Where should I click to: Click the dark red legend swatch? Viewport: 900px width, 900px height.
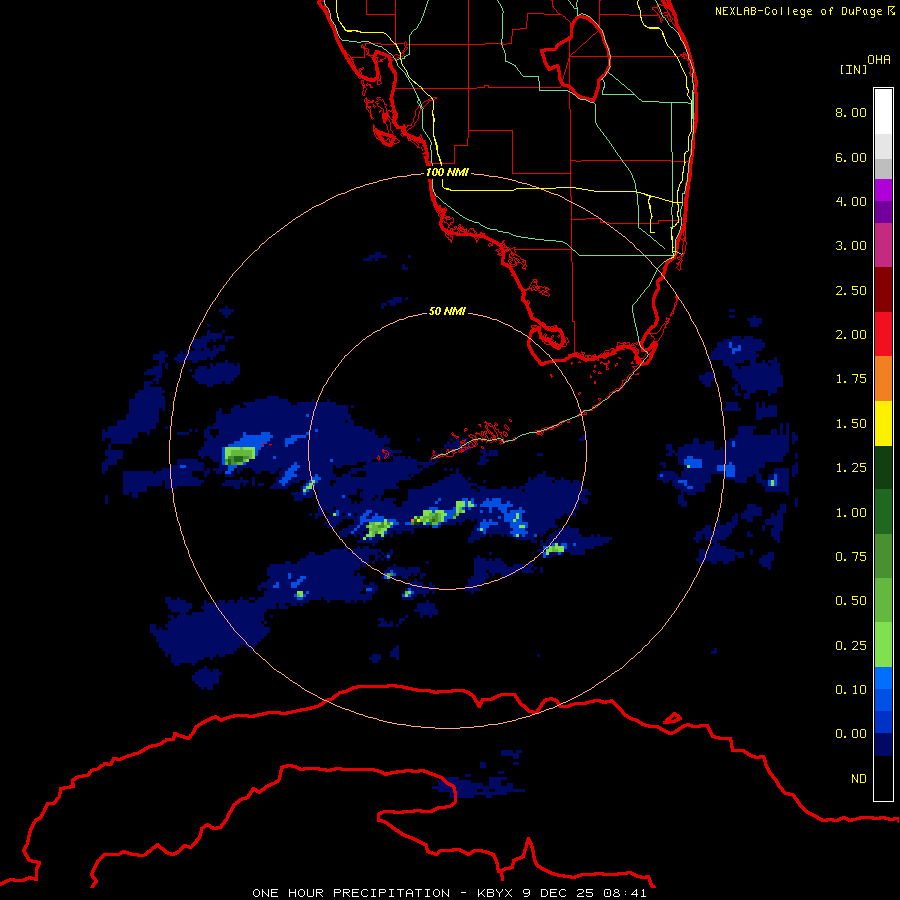(883, 290)
